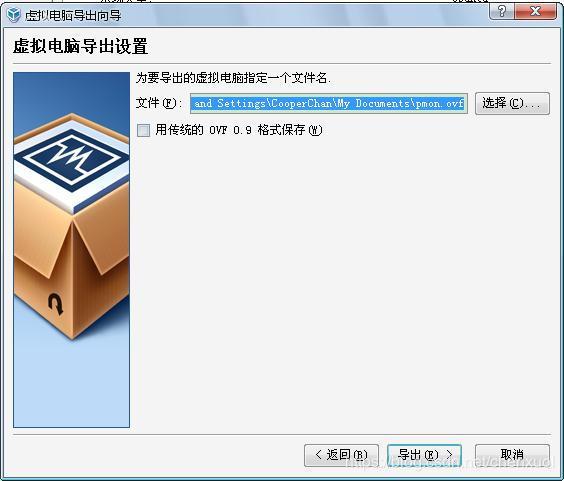Click the left chevron inside 返回 button
564x481 pixels.
click(x=318, y=454)
